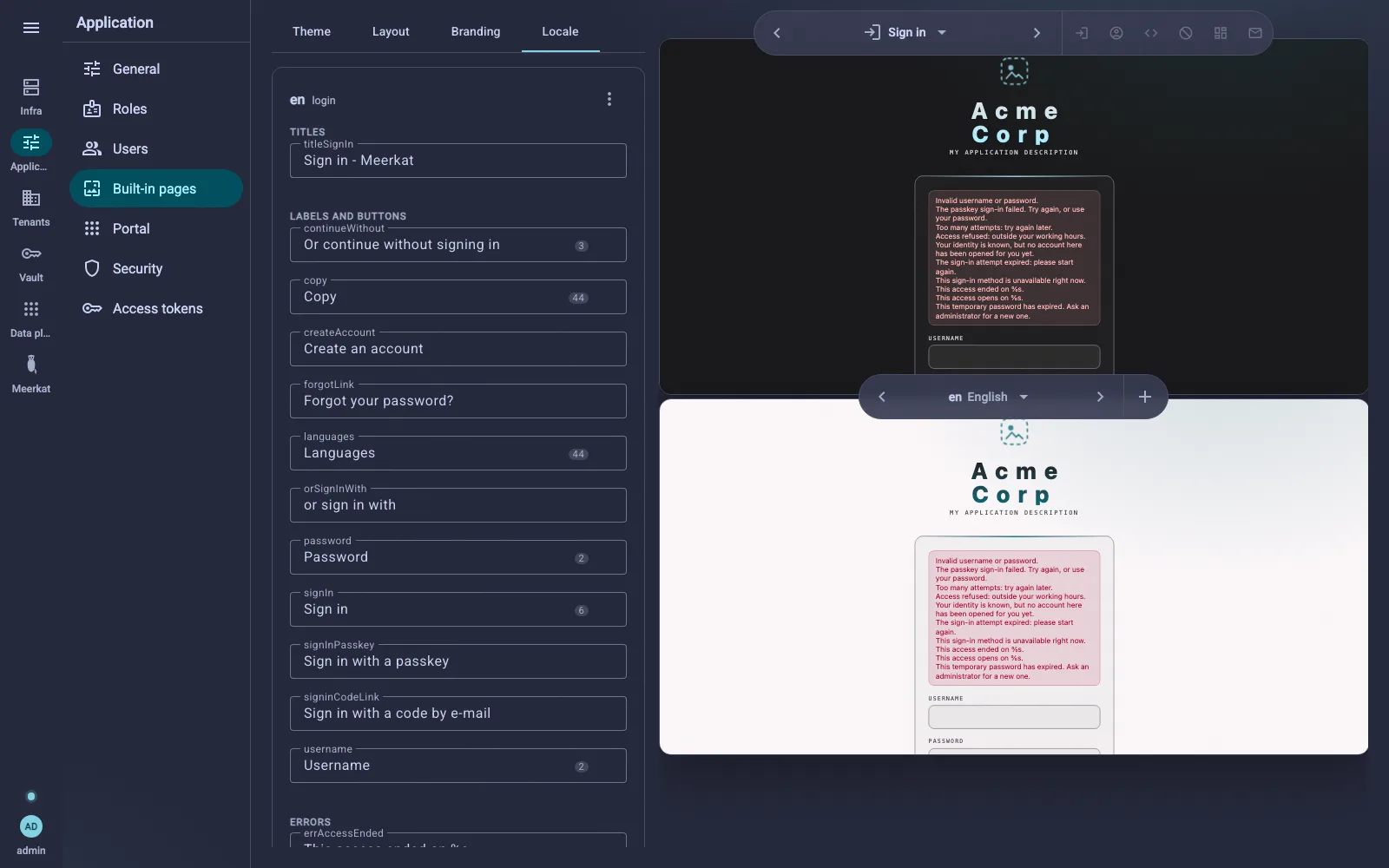
Task: Open the Meerkat section
Action: coord(31,374)
